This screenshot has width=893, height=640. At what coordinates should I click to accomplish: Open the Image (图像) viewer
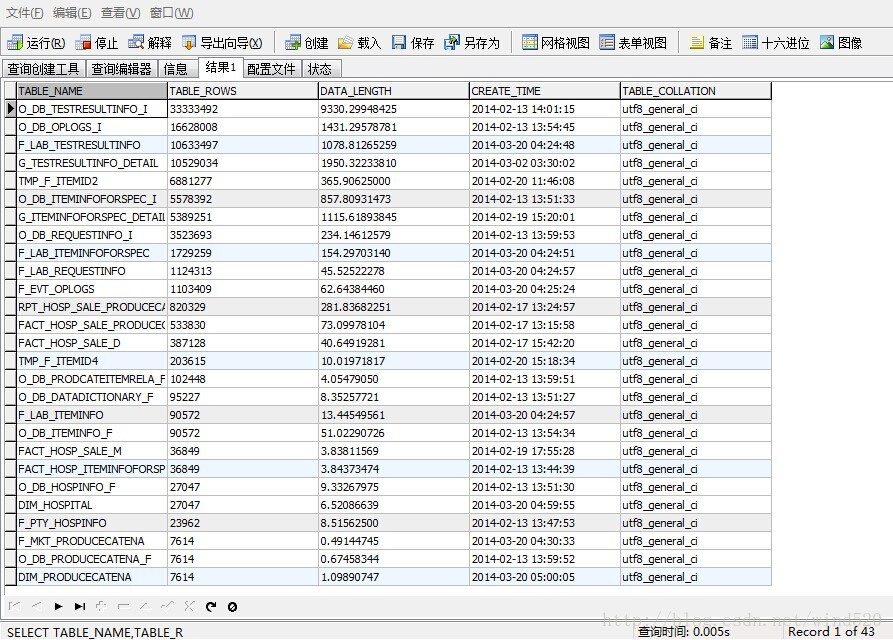(841, 43)
